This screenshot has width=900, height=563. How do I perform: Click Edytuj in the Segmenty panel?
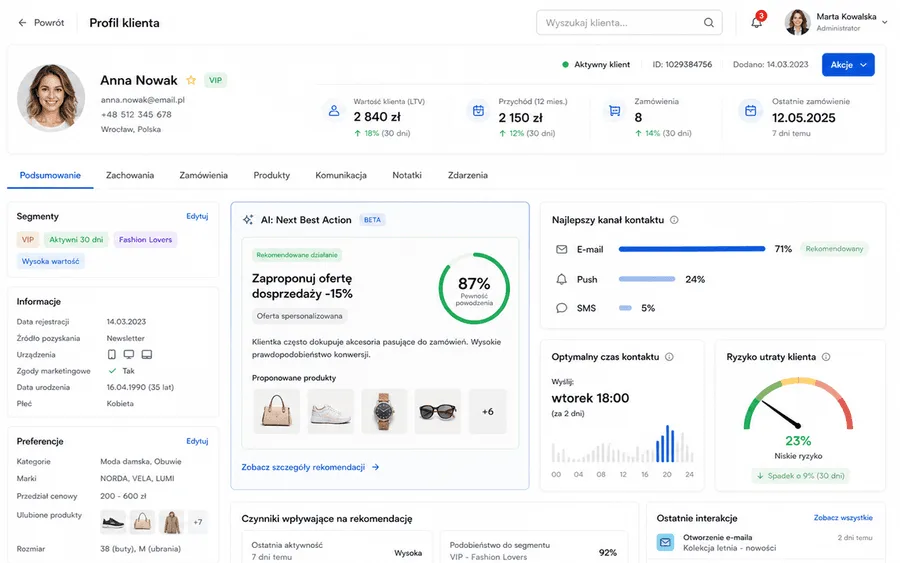tap(197, 216)
